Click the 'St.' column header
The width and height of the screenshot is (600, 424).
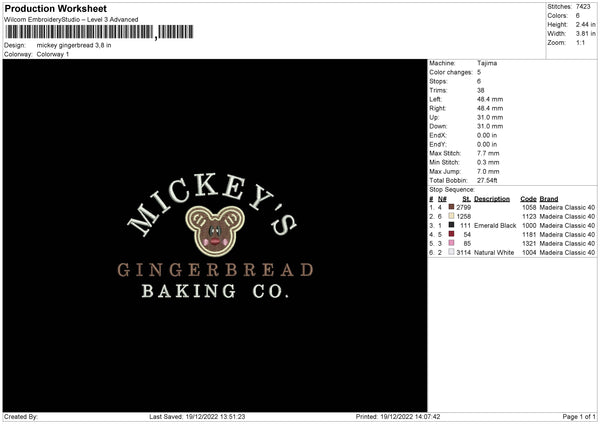[466, 199]
